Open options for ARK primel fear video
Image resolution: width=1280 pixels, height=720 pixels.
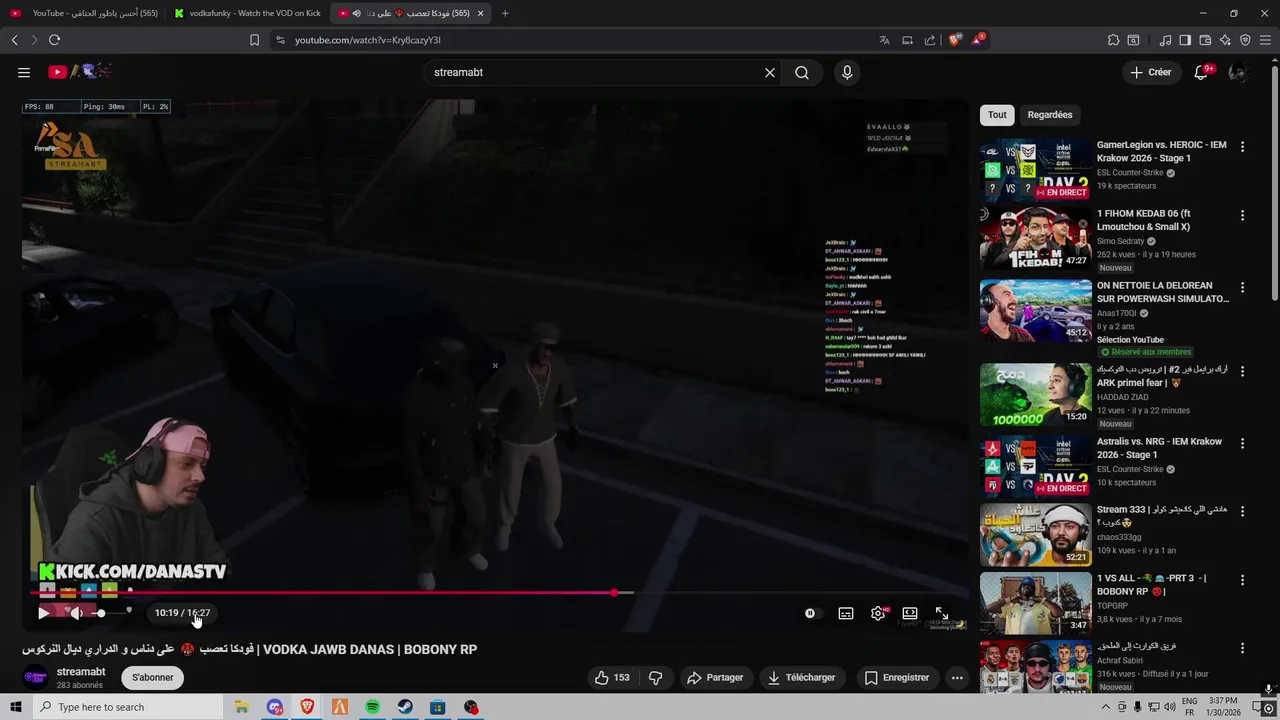point(1243,371)
